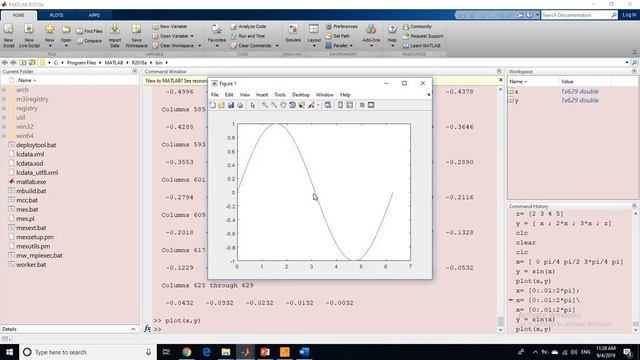Click the Search Documentation field
640x360 pixels.
[x=576, y=15]
